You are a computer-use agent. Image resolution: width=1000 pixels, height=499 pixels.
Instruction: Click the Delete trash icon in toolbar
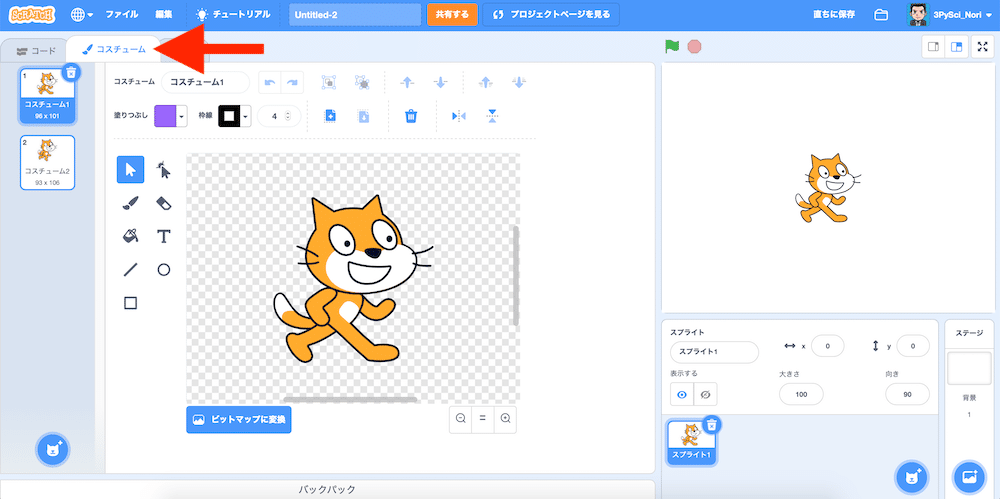pos(411,116)
